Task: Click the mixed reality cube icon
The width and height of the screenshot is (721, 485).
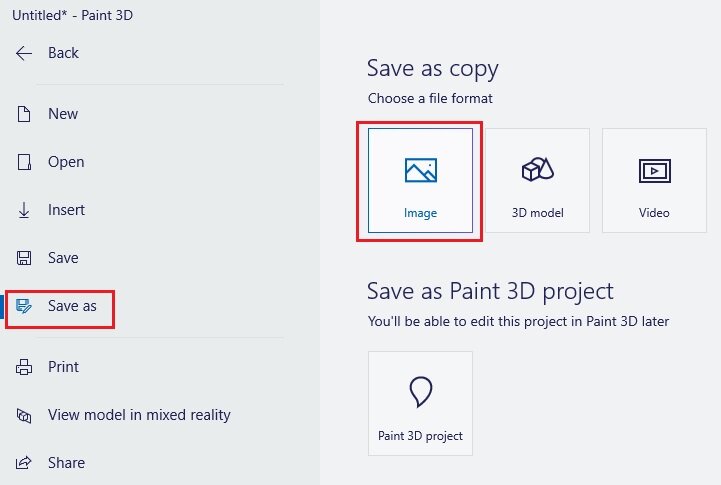Action: pyautogui.click(x=24, y=416)
